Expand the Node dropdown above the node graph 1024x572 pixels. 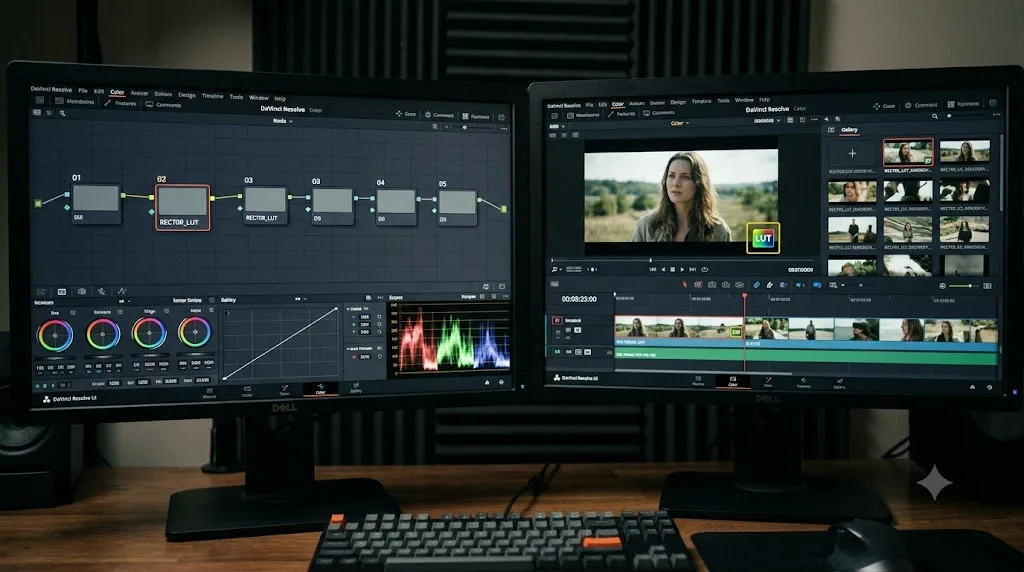(282, 121)
